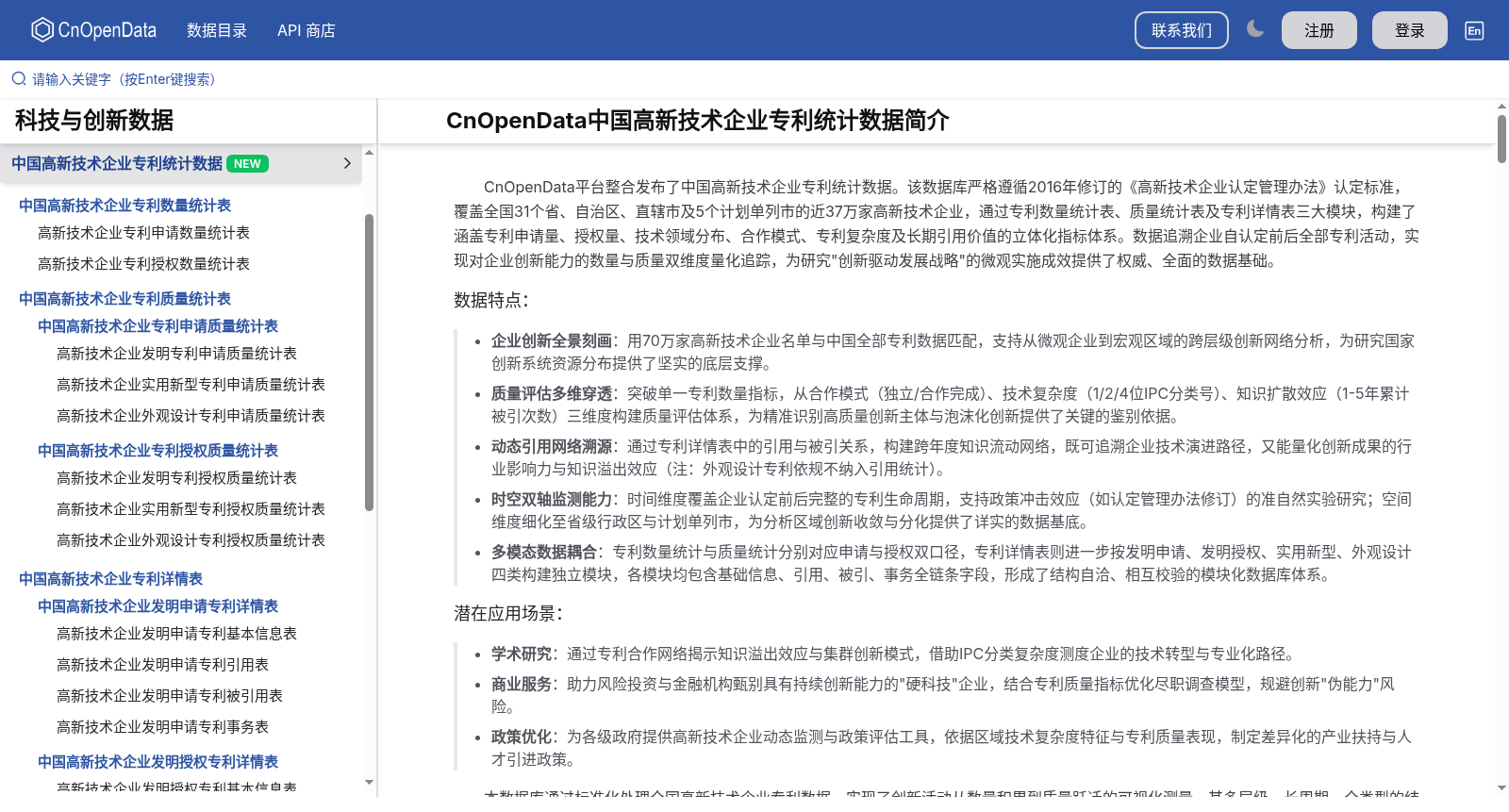This screenshot has width=1509, height=812.
Task: Select 高新技术企业外观设计专利申请质量统计表
Action: click(x=191, y=416)
